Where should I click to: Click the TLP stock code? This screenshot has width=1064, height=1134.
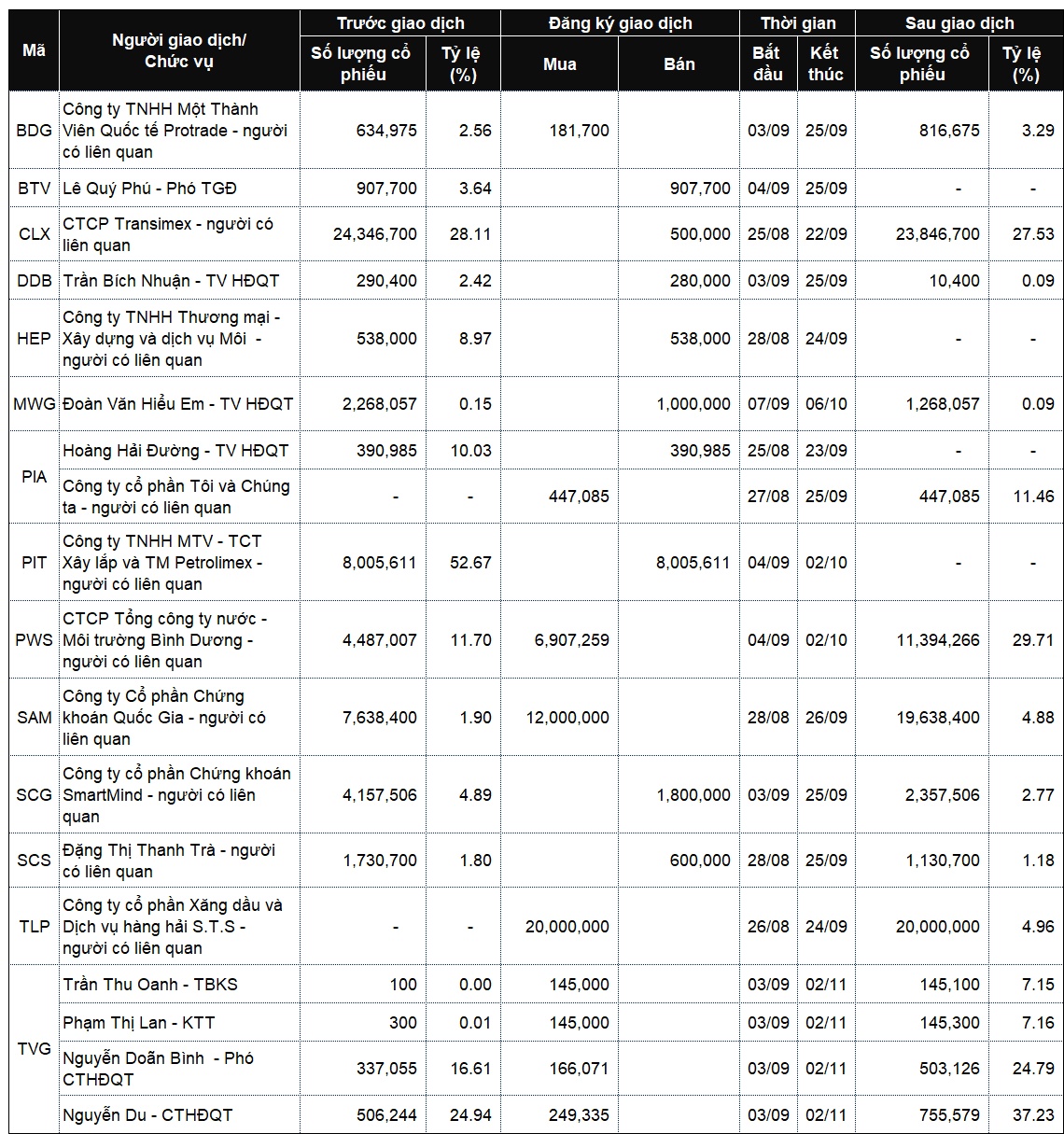point(35,927)
